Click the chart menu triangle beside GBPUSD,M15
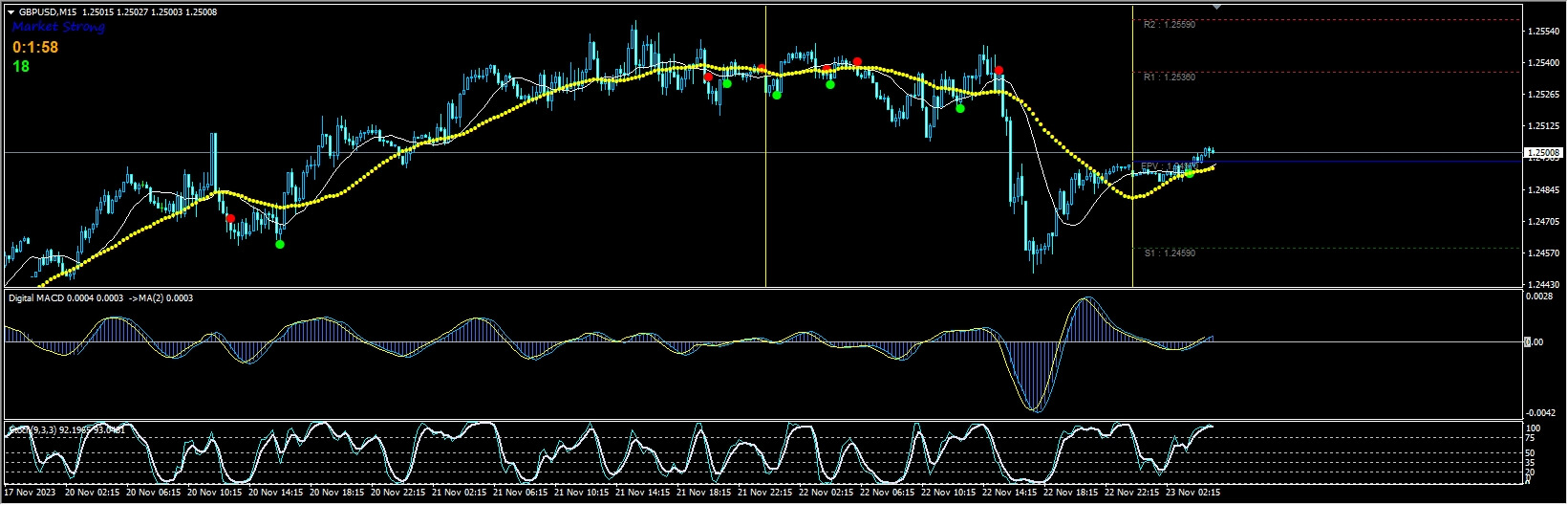 (x=11, y=12)
